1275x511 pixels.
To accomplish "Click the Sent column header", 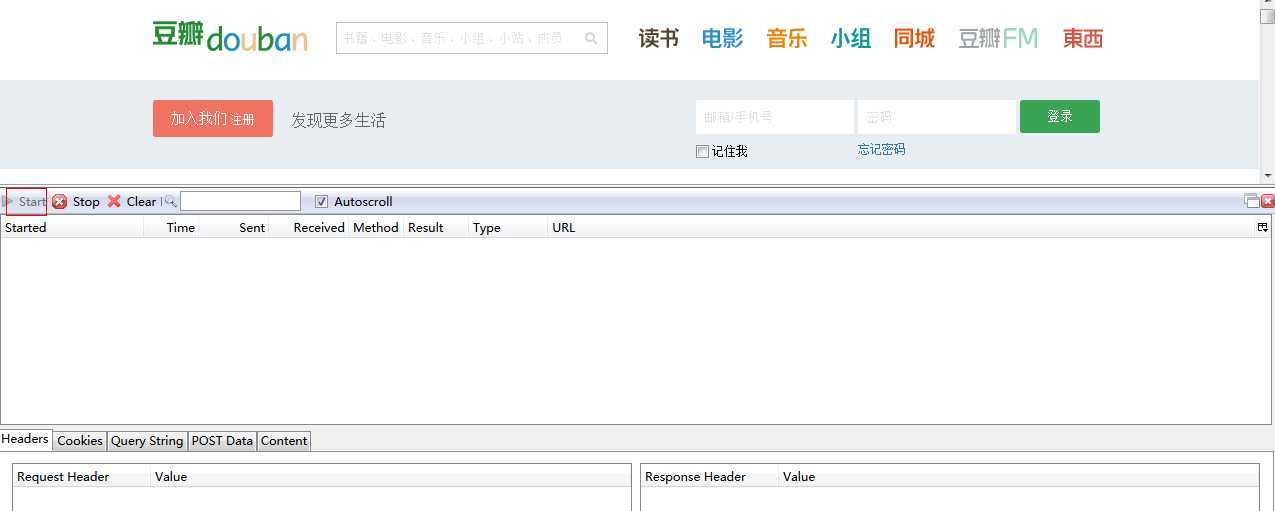I will pos(234,227).
